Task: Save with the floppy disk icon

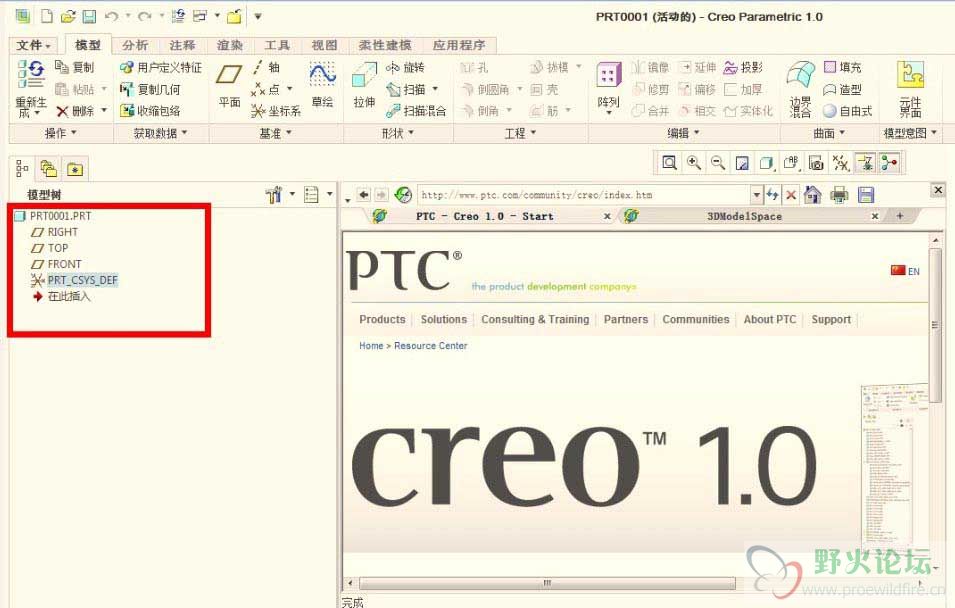Action: 89,16
